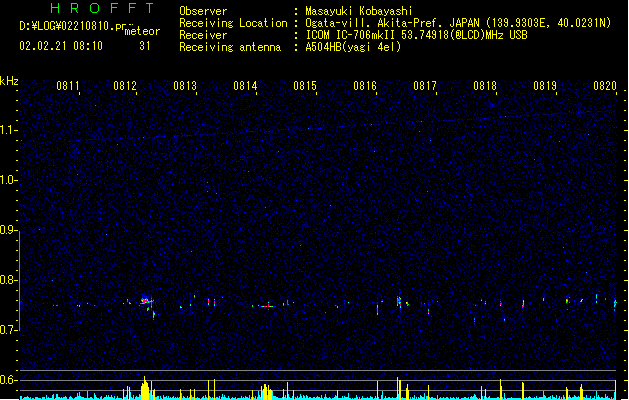Click the 0814 time marker
Viewport: 629px width, 400px height.
click(245, 86)
